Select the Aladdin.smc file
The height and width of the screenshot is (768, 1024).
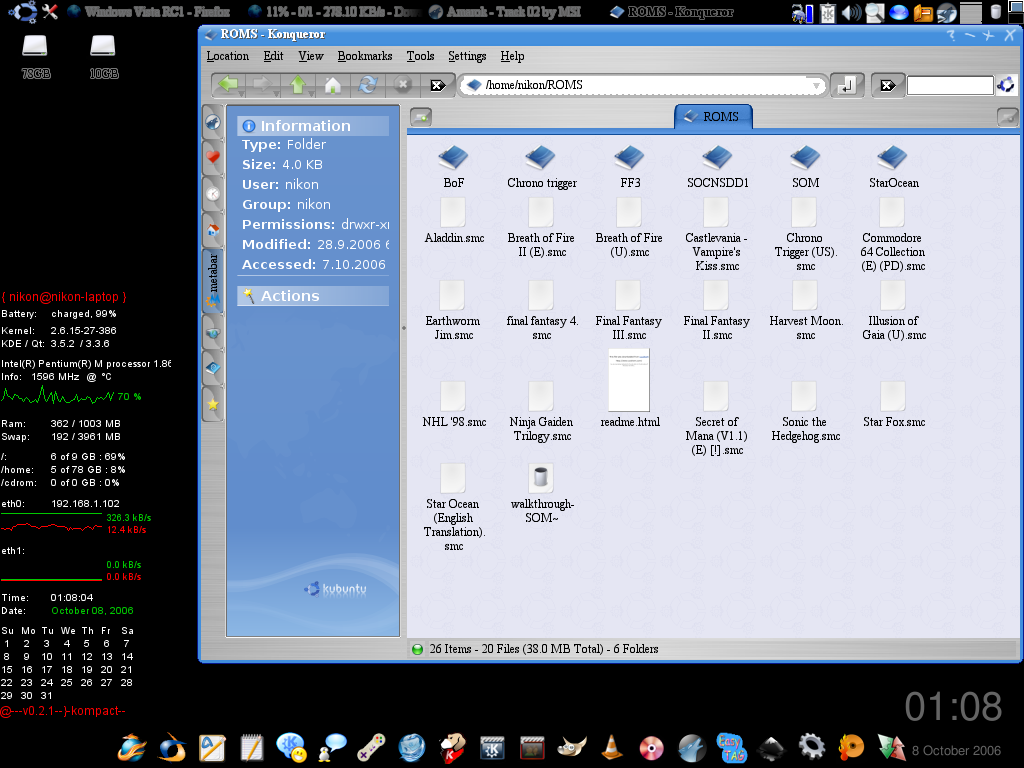tap(454, 222)
